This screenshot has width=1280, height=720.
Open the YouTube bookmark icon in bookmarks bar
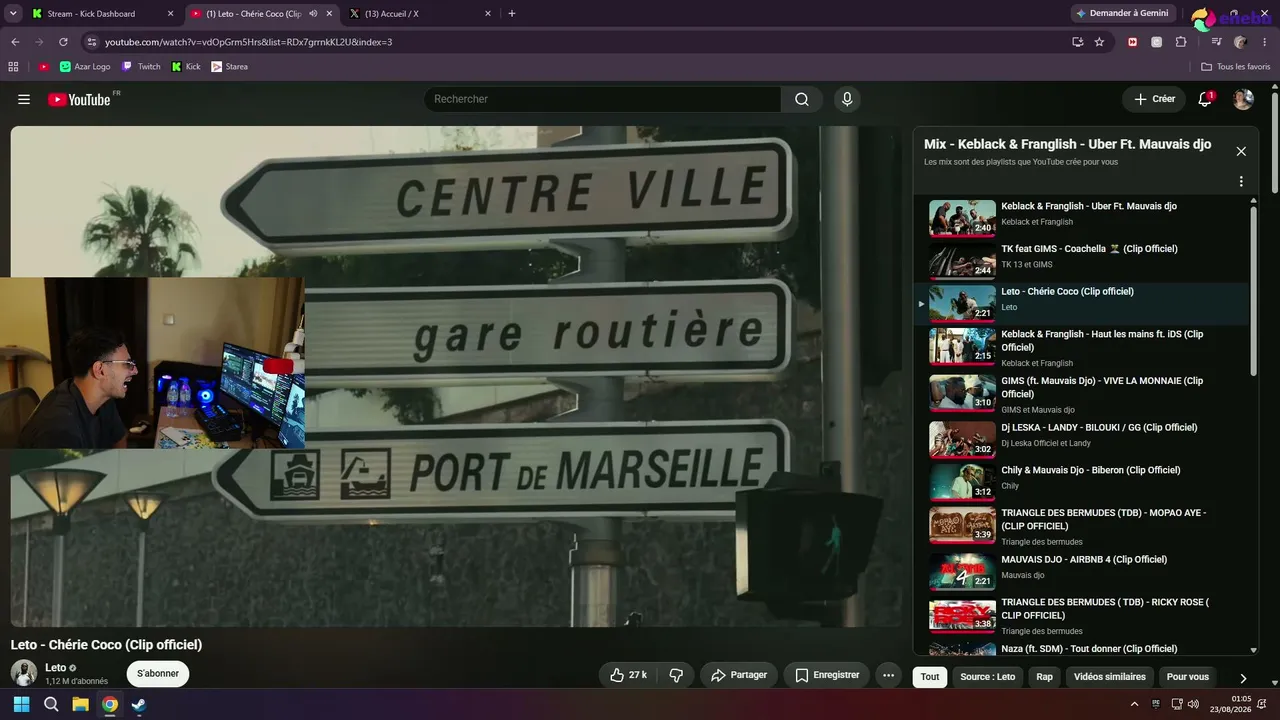(x=44, y=67)
